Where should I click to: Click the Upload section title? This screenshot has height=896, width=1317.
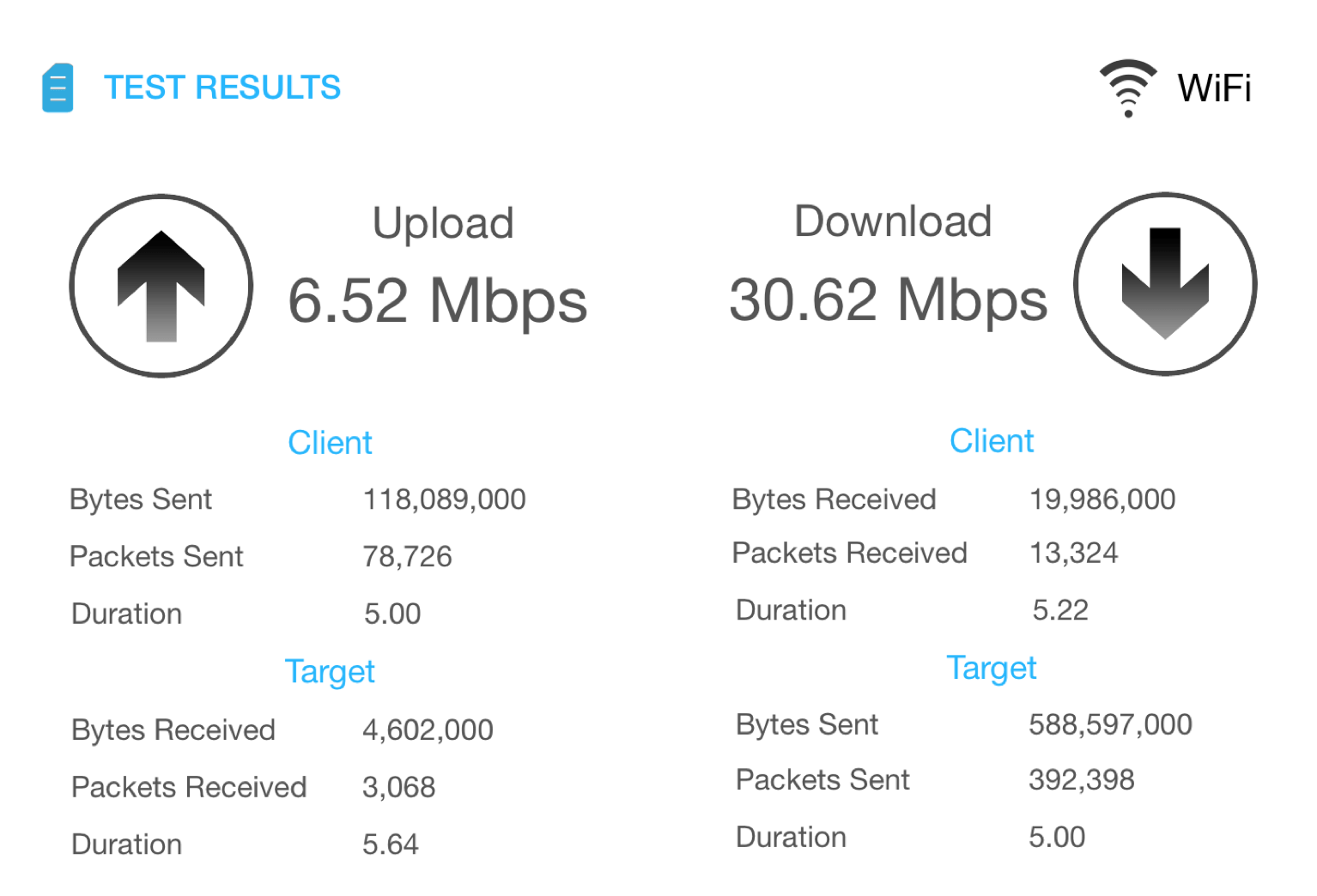[443, 223]
